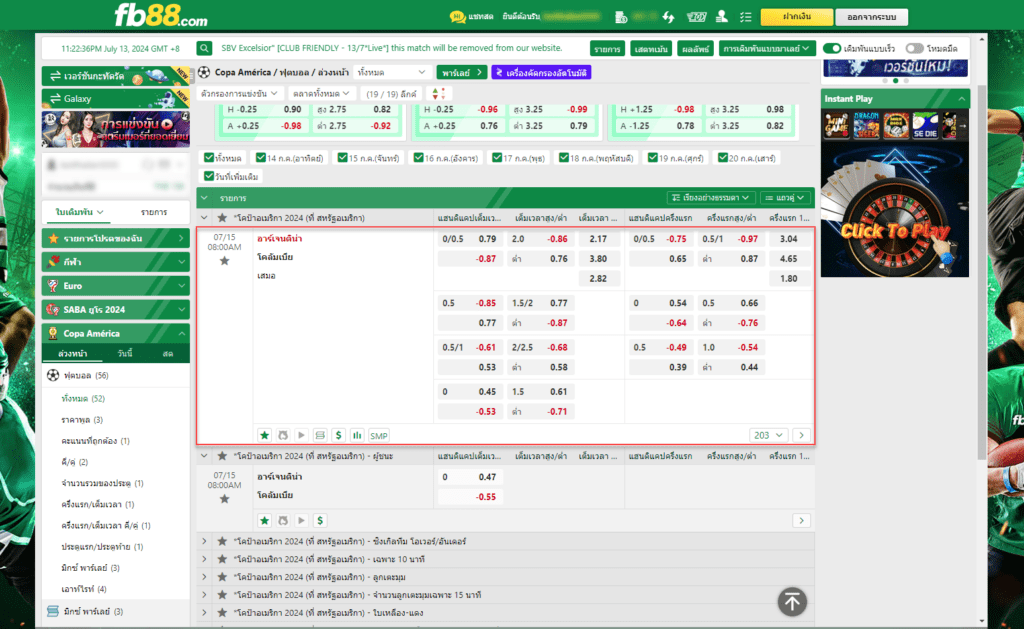The height and width of the screenshot is (629, 1024).
Task: Open the SE DIE game icon
Action: click(925, 125)
